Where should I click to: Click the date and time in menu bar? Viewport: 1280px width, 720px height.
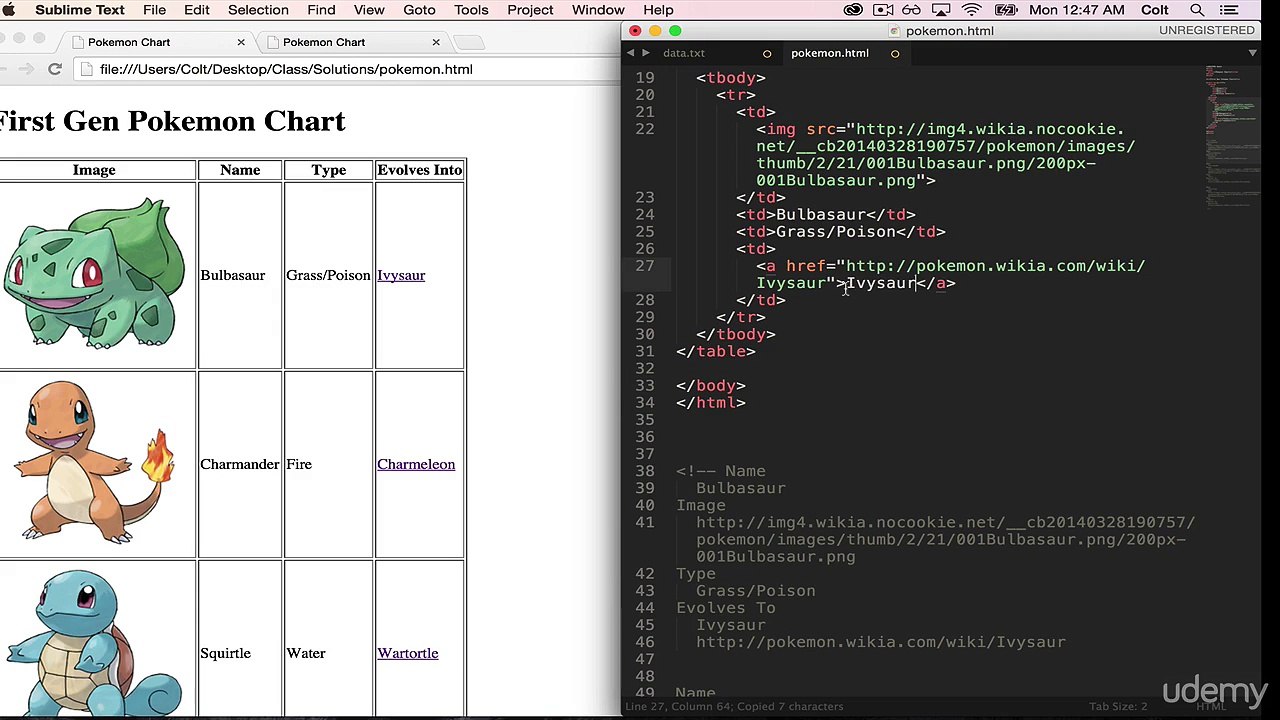pyautogui.click(x=1077, y=10)
